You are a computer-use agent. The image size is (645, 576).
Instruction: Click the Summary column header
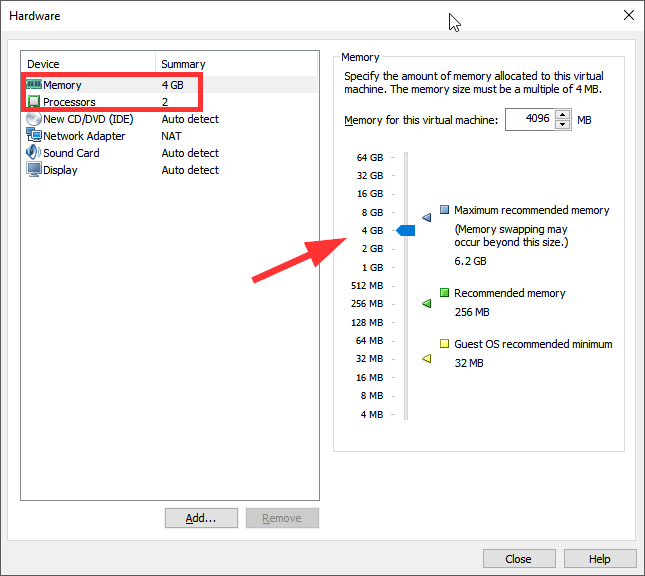tap(237, 64)
